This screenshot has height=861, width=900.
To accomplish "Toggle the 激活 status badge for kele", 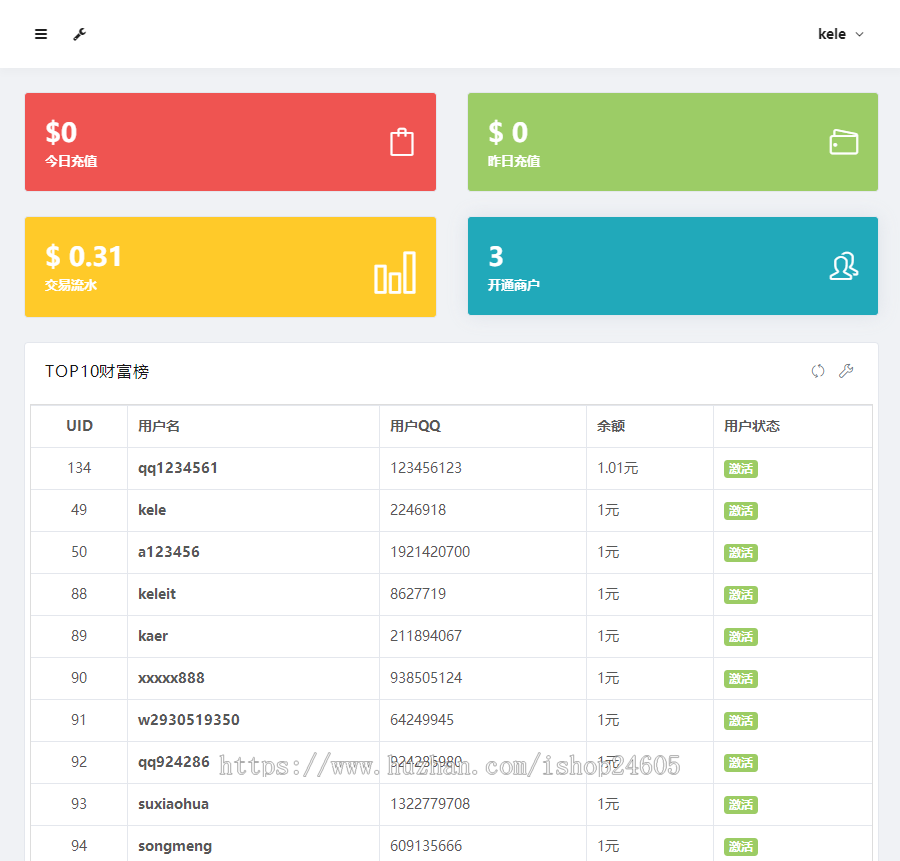I will click(x=740, y=510).
